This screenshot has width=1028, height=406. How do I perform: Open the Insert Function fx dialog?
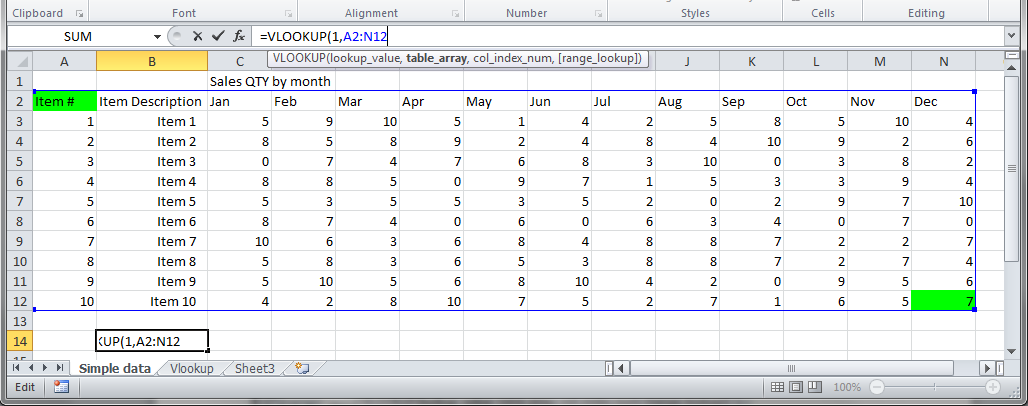[x=239, y=36]
